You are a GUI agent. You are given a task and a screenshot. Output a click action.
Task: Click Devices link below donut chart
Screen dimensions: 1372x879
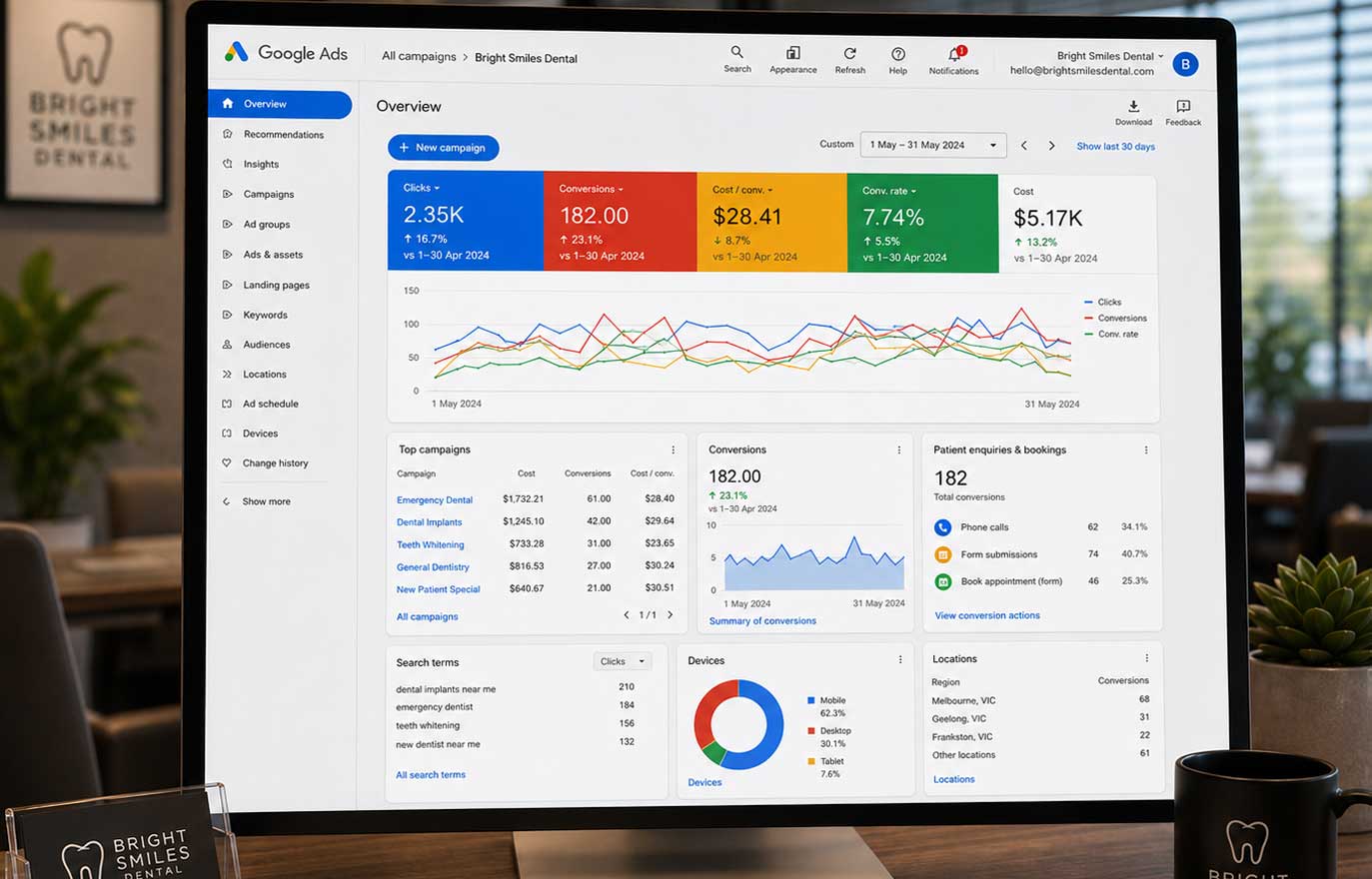(x=704, y=782)
